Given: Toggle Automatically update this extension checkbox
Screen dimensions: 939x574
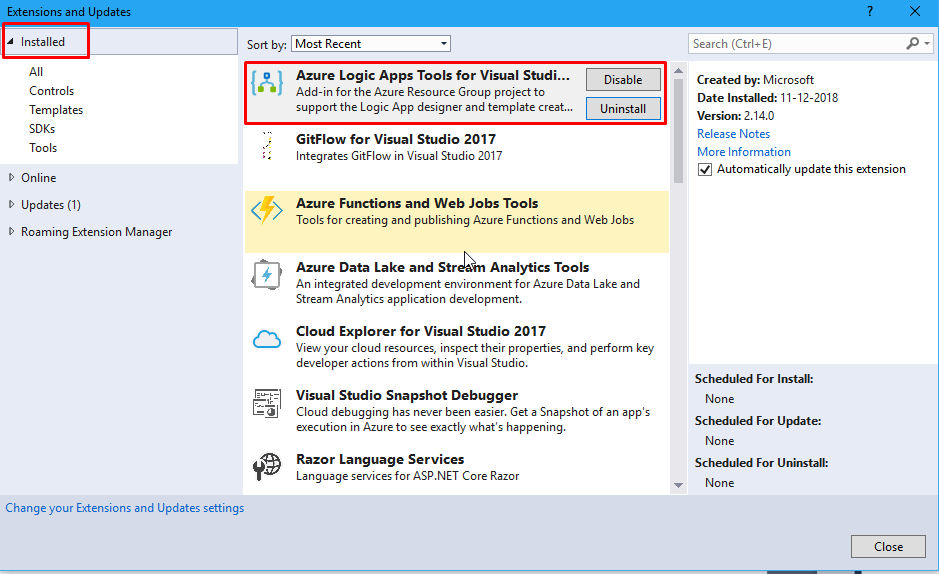Looking at the screenshot, I should pos(705,169).
